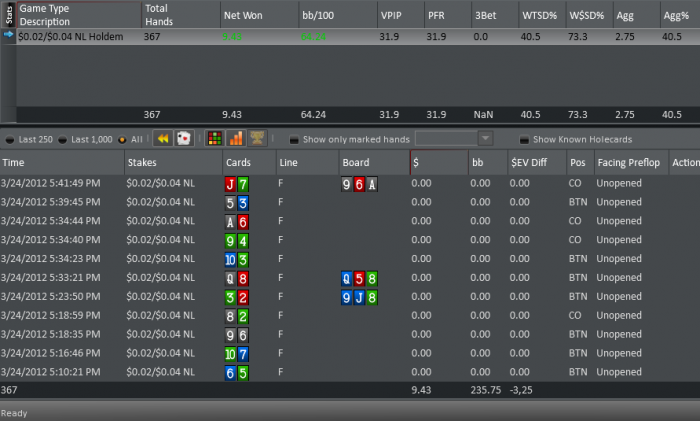700x421 pixels.
Task: Click the 235.75 bb total in footer
Action: pos(486,390)
